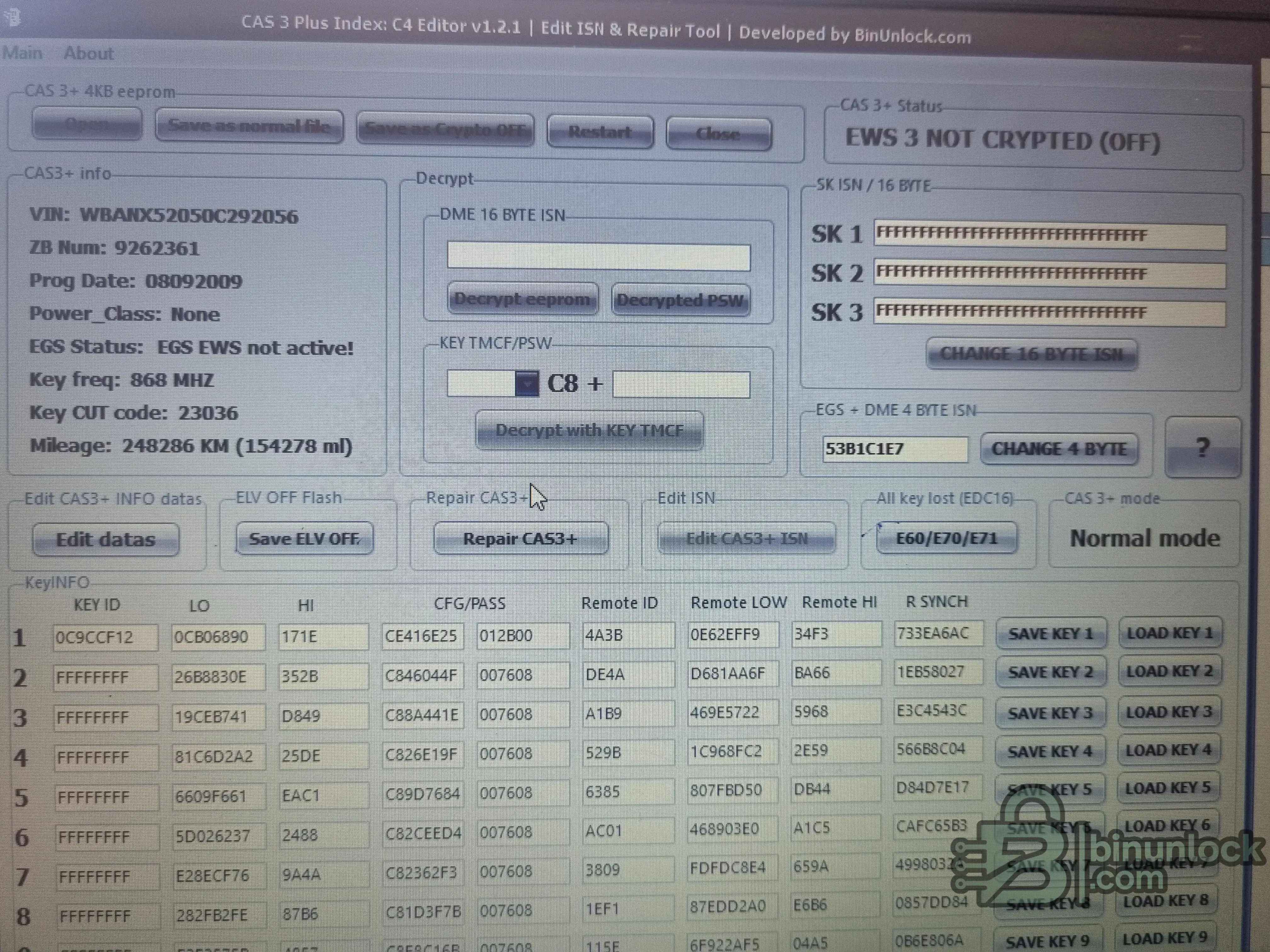Screen dimensions: 1270x952
Task: Click the PSW input field after C8 +
Action: pos(682,384)
